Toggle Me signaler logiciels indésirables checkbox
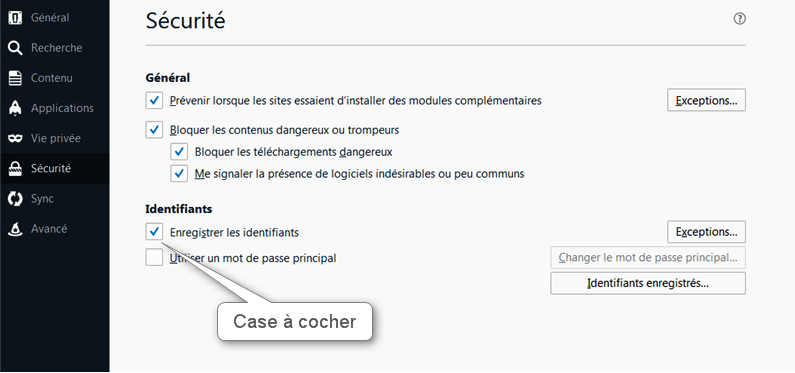This screenshot has height=373, width=795. tap(179, 173)
